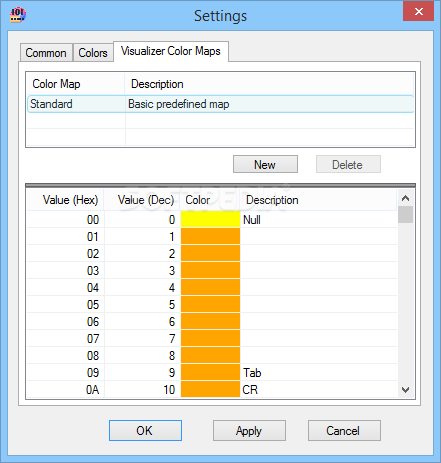This screenshot has height=463, width=441.
Task: Open the Colors tab
Action: pyautogui.click(x=93, y=53)
